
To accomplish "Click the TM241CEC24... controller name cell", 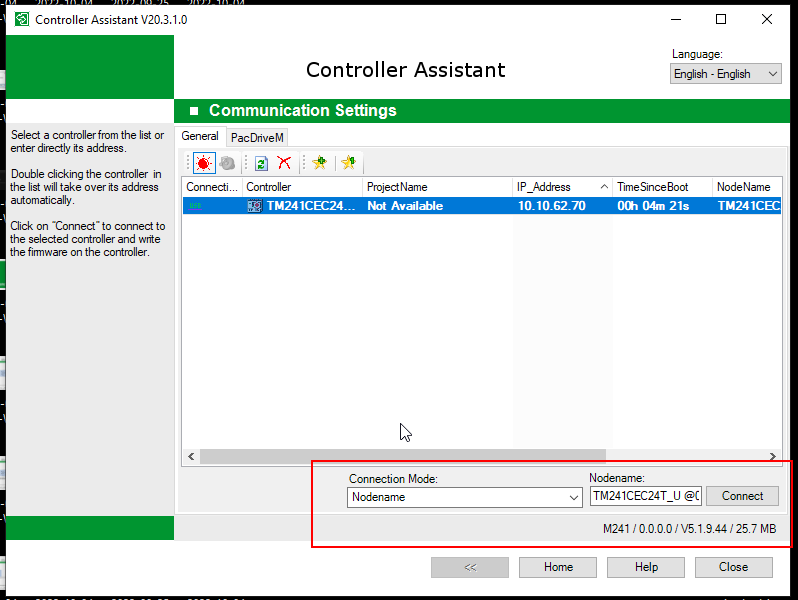I will pos(311,206).
